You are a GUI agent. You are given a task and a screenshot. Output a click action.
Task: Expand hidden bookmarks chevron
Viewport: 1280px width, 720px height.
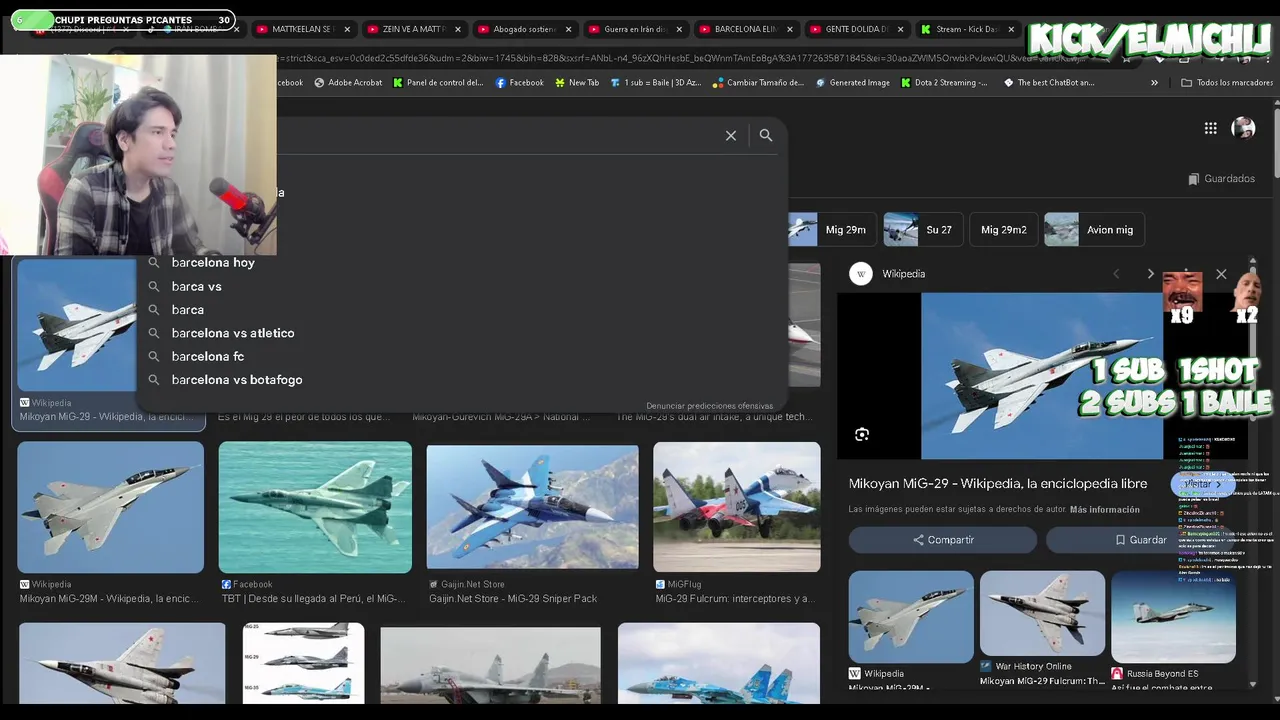tap(1154, 83)
